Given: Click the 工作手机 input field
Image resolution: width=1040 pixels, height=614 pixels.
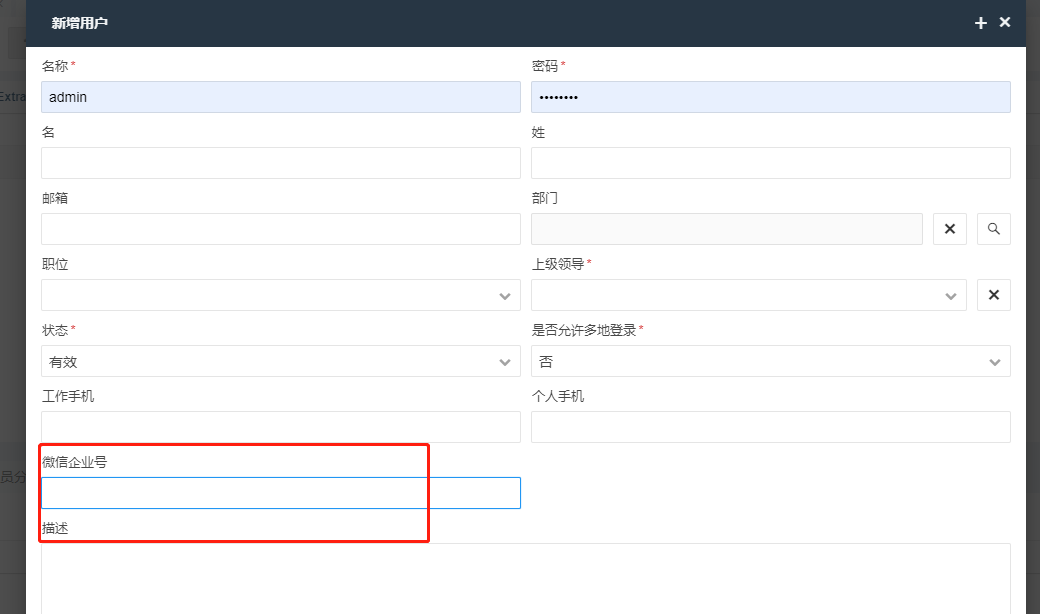Looking at the screenshot, I should [x=281, y=427].
